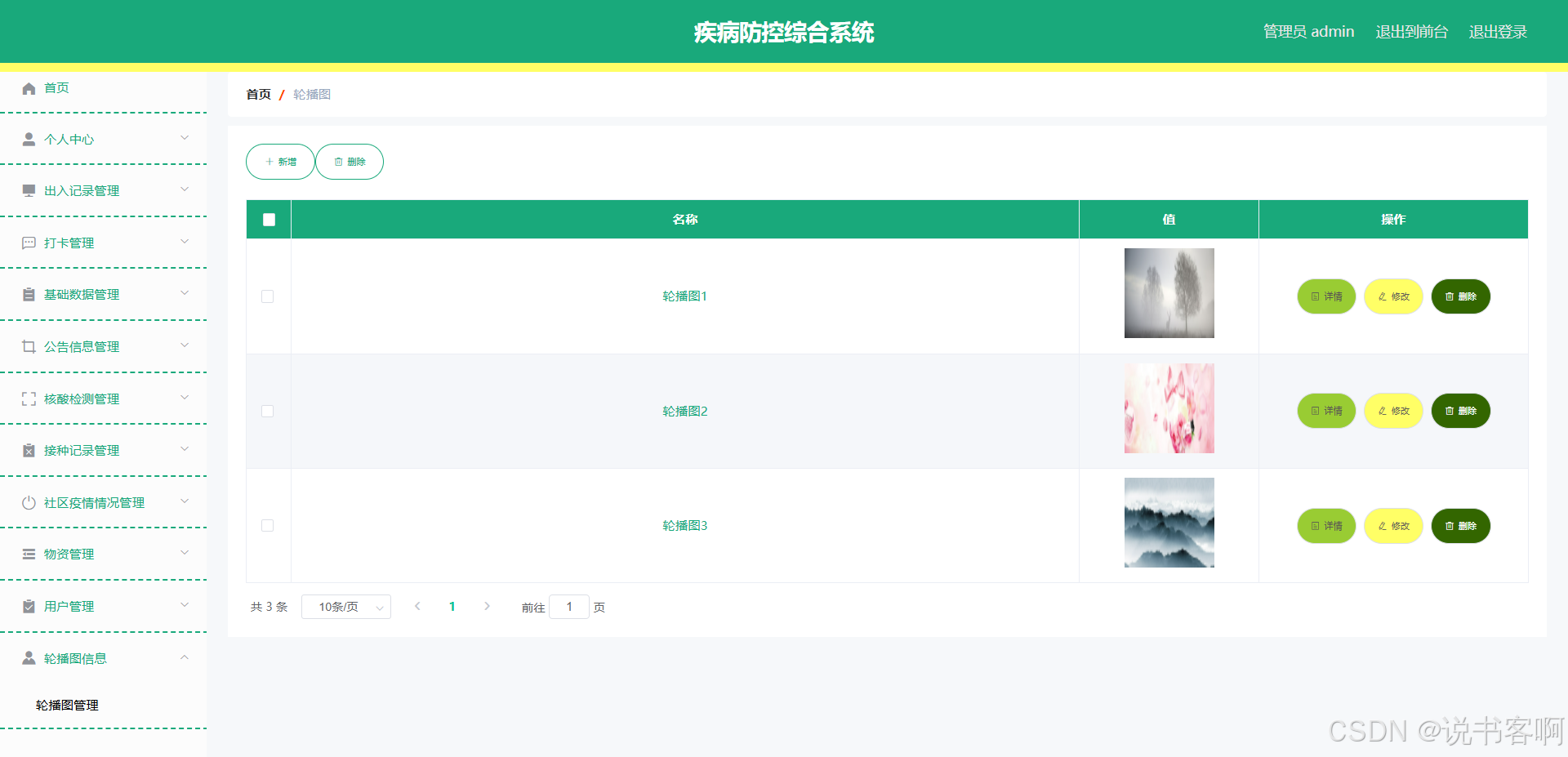Expand the 基础数据管理 chevron
Viewport: 1568px width, 757px height.
pyautogui.click(x=185, y=293)
